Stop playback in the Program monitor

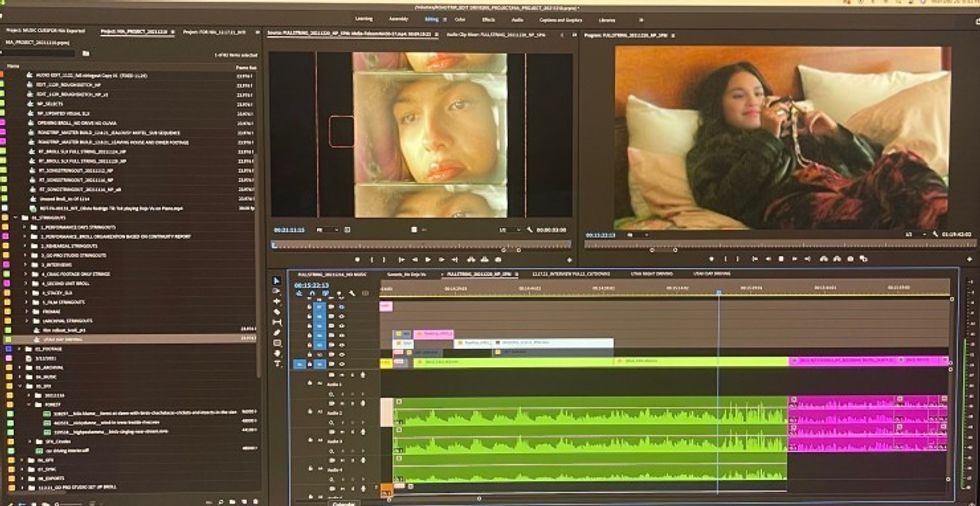point(781,259)
